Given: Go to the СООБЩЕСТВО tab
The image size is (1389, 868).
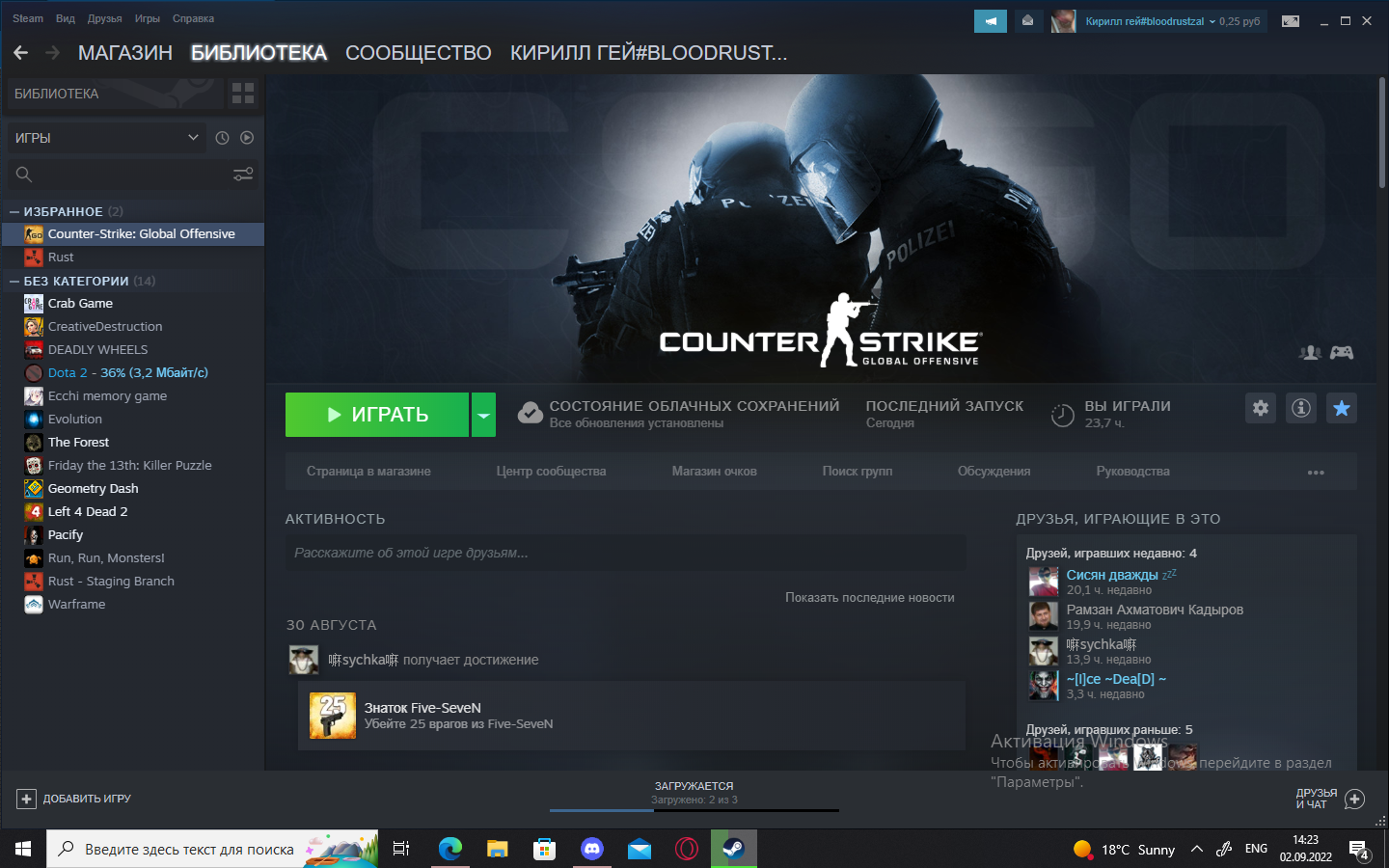Looking at the screenshot, I should tap(419, 53).
